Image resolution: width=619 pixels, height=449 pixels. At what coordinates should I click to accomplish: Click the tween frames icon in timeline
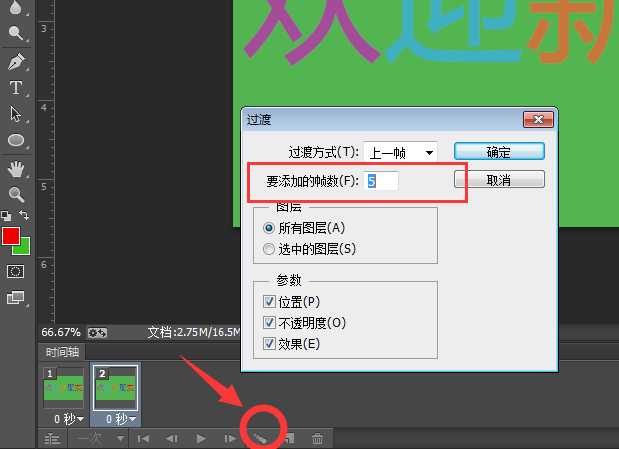(x=259, y=438)
